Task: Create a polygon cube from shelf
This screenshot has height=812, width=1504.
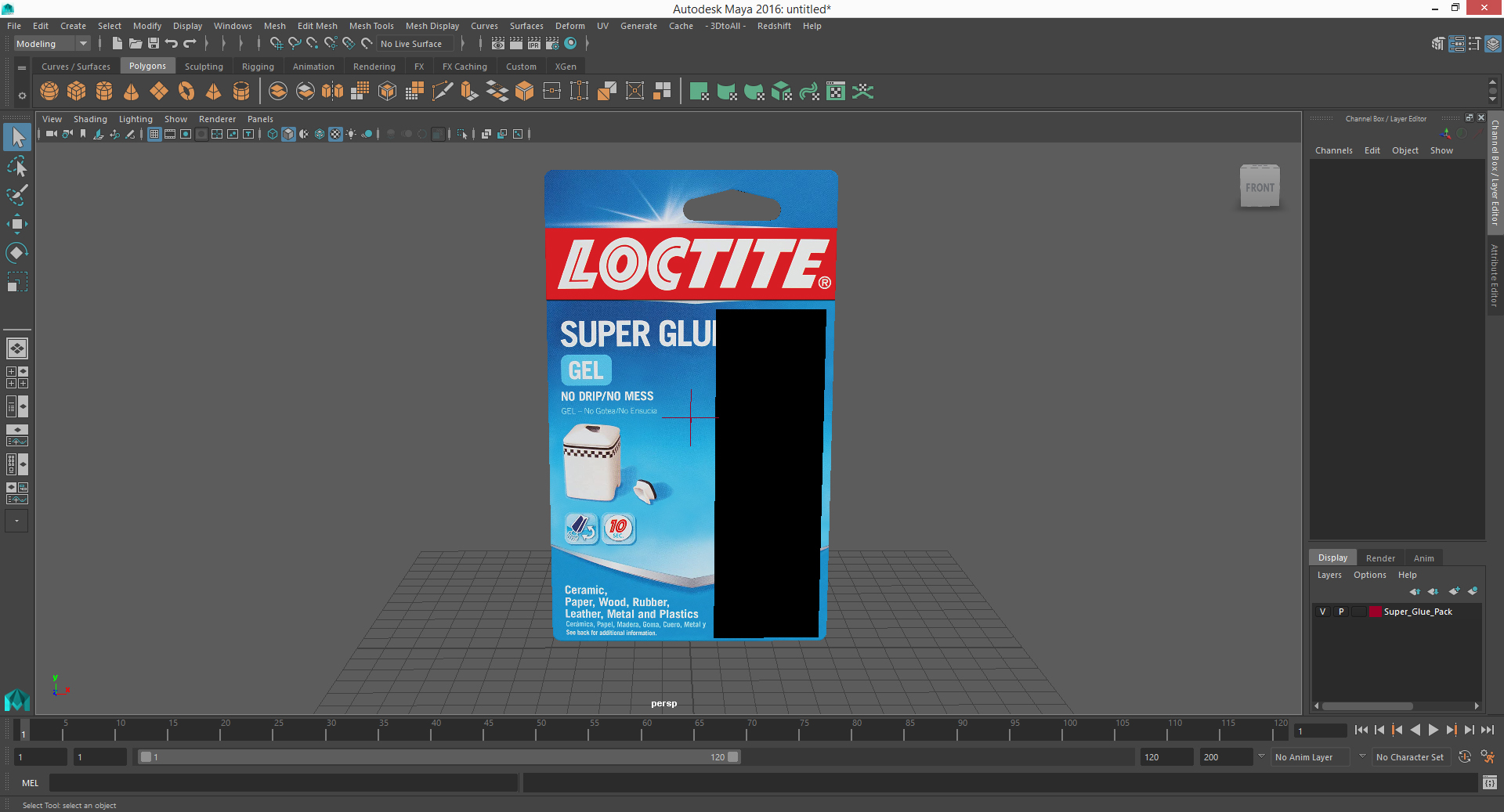Action: coord(77,92)
